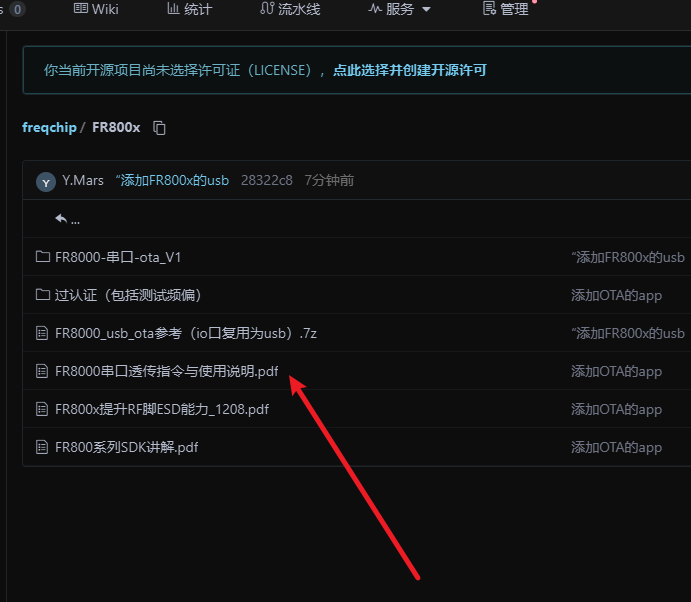This screenshot has width=691, height=602.
Task: Click folder icon for FR8000-串口-ota_V1
Action: click(x=42, y=257)
